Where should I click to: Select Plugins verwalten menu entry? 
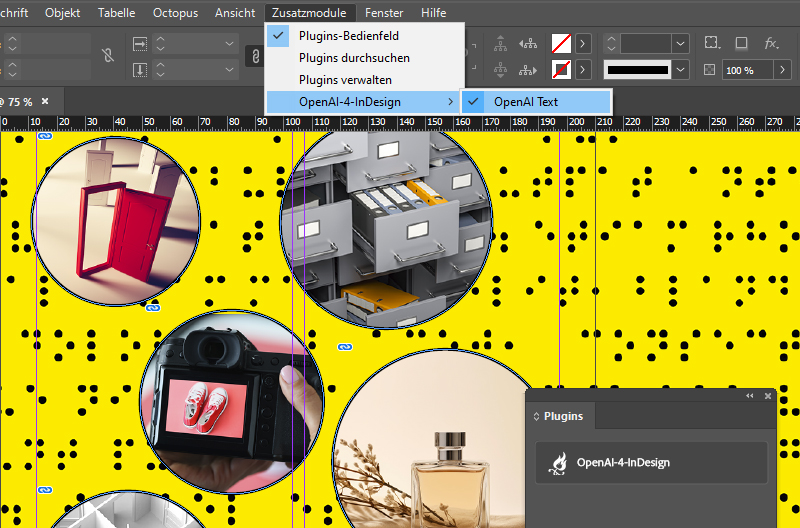pyautogui.click(x=345, y=80)
